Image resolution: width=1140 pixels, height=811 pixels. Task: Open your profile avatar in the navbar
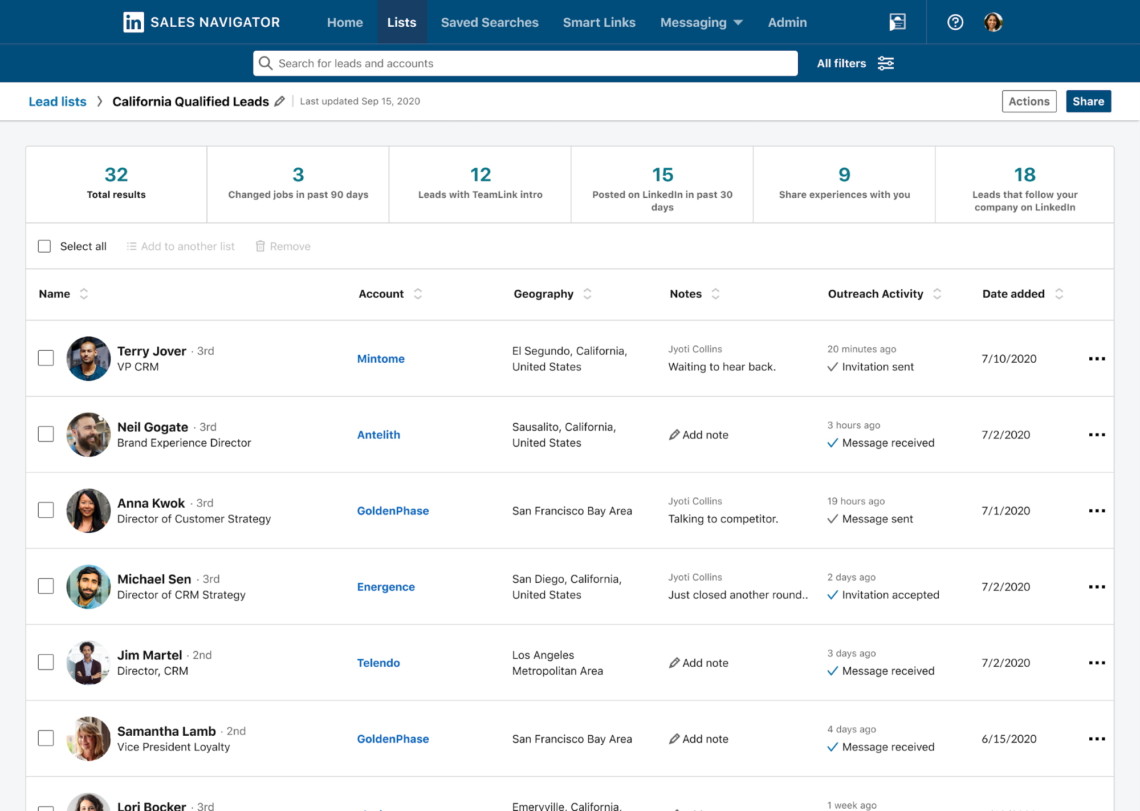[x=991, y=21]
